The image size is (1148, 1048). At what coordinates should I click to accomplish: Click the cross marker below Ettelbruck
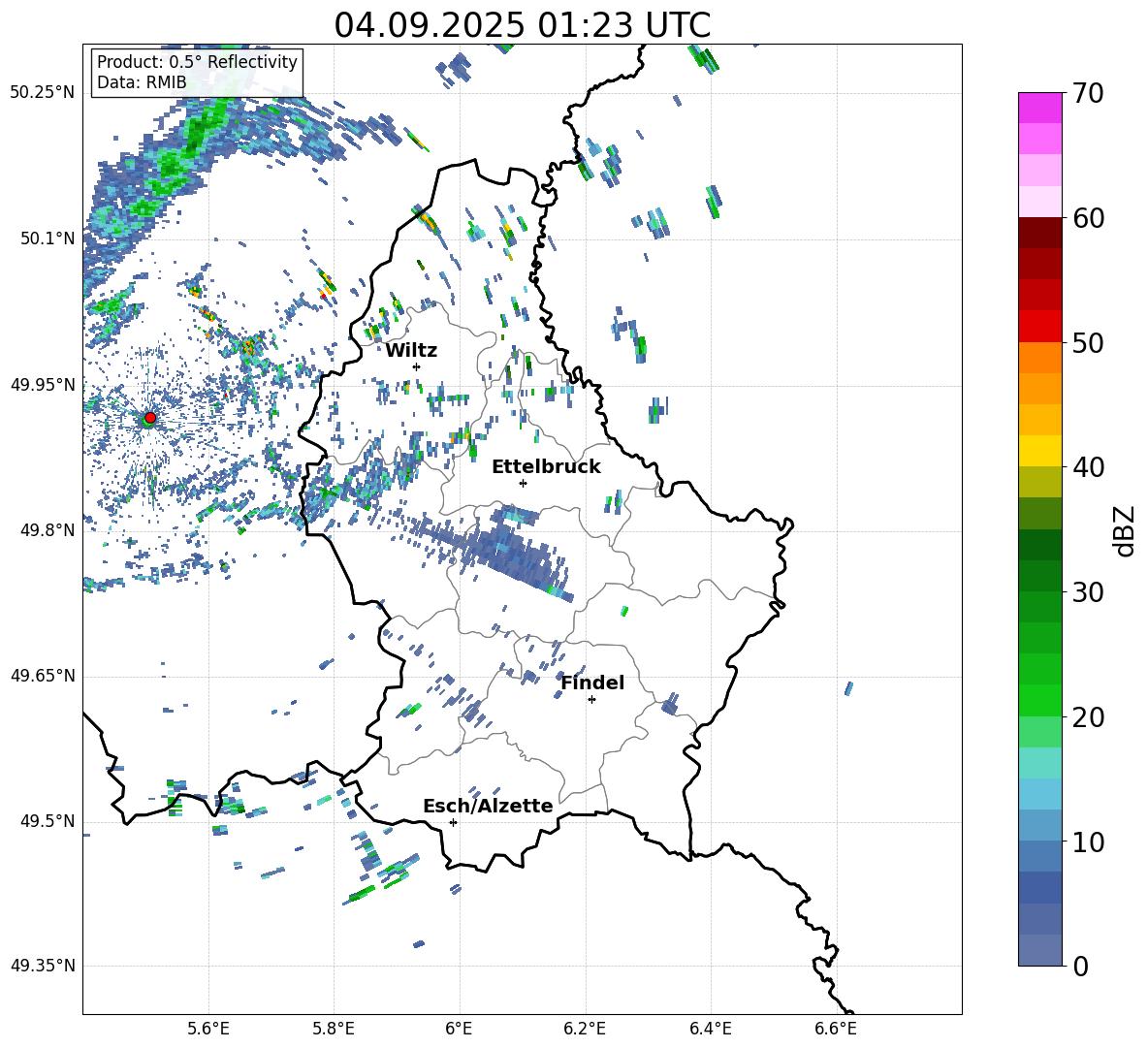523,483
